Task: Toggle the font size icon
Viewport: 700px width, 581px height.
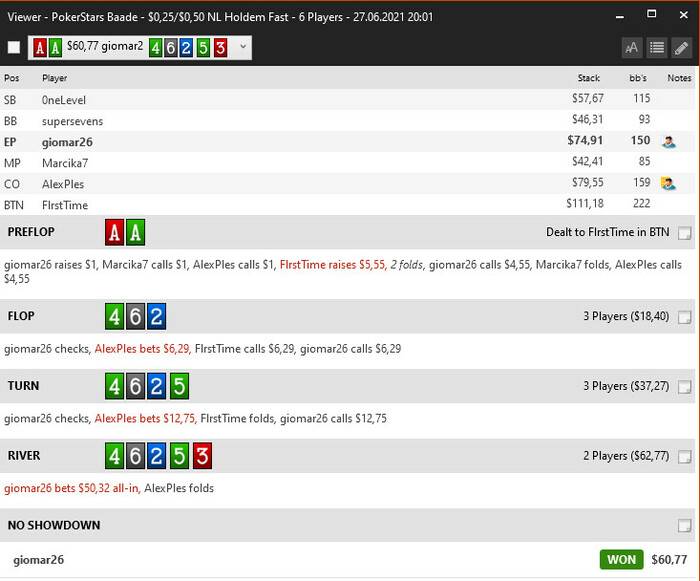Action: coord(632,48)
